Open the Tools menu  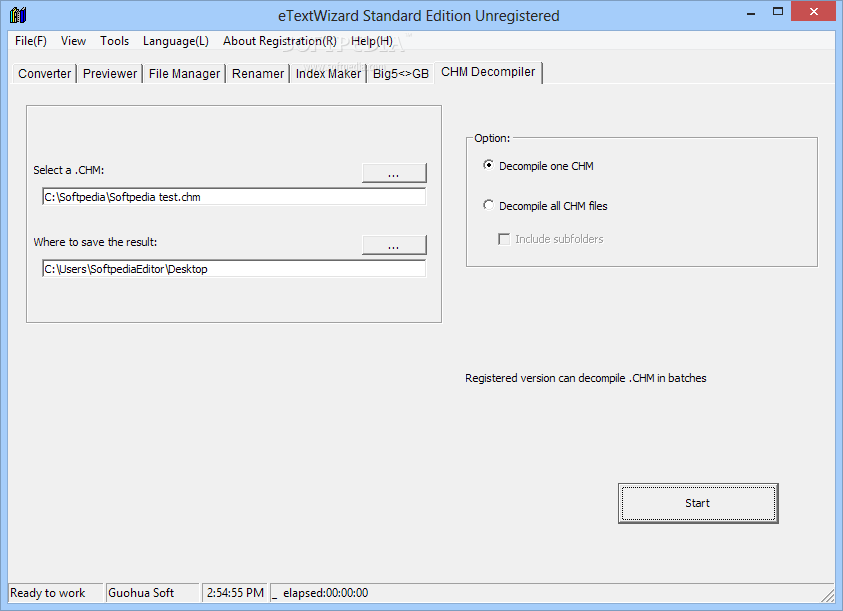[115, 41]
